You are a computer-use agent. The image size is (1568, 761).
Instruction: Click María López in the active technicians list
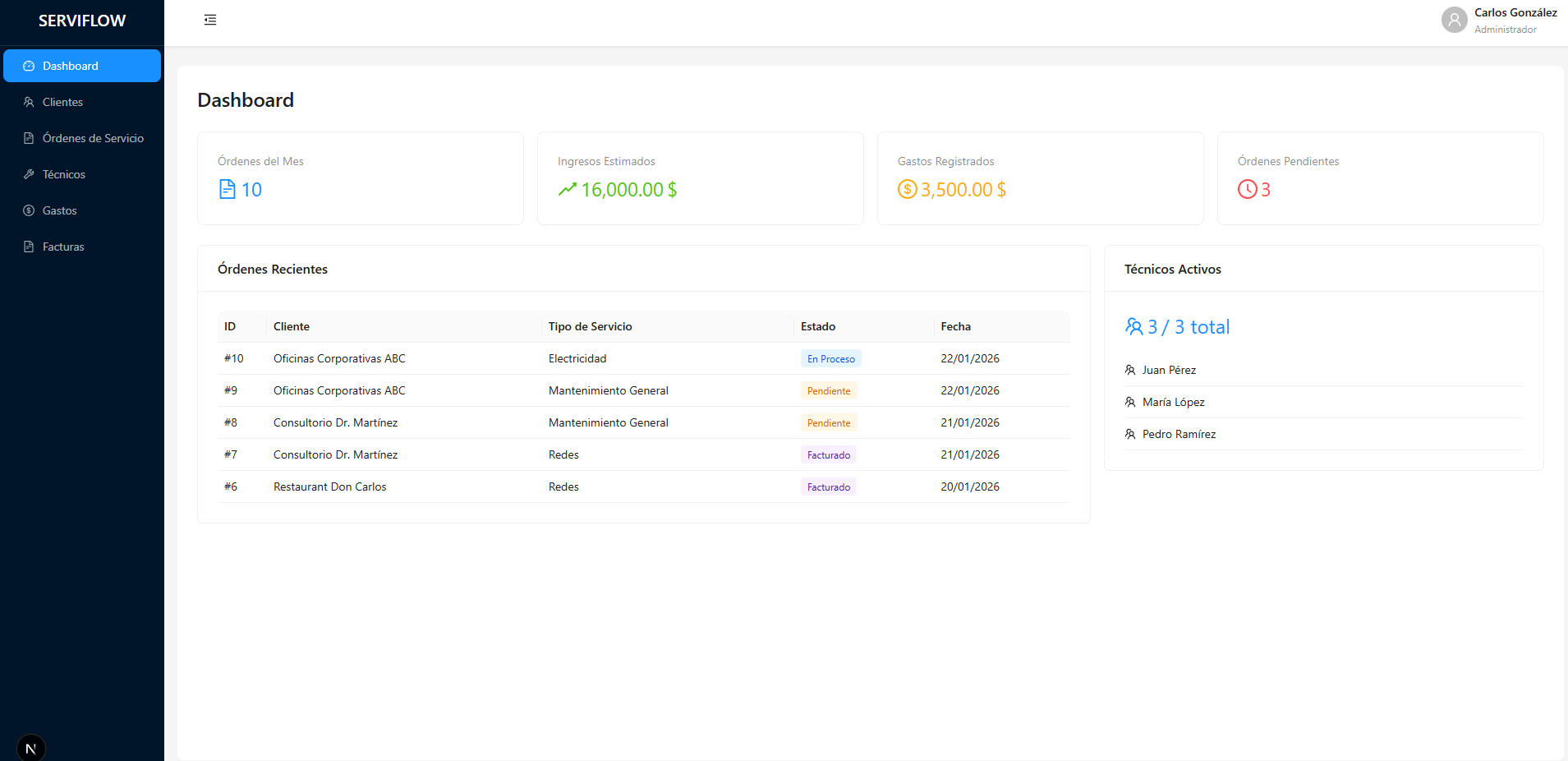[x=1173, y=402]
